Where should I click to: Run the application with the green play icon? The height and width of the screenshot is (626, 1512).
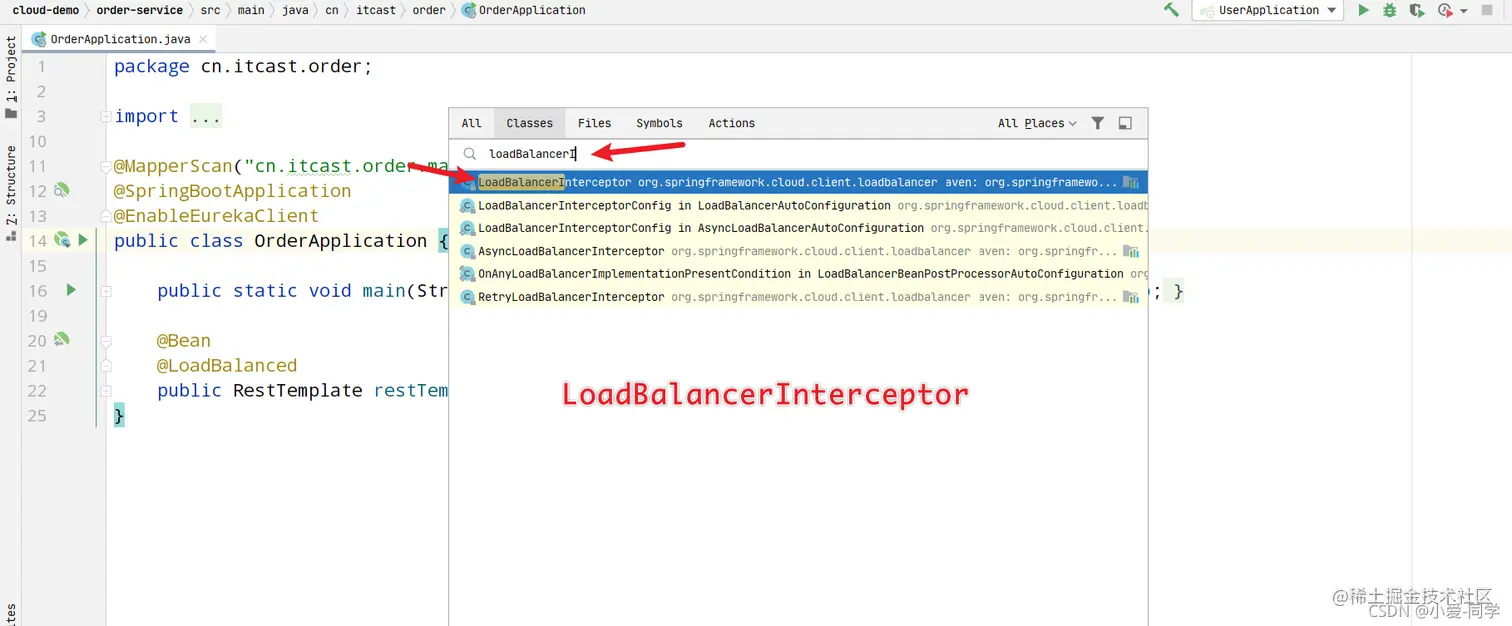(1363, 10)
